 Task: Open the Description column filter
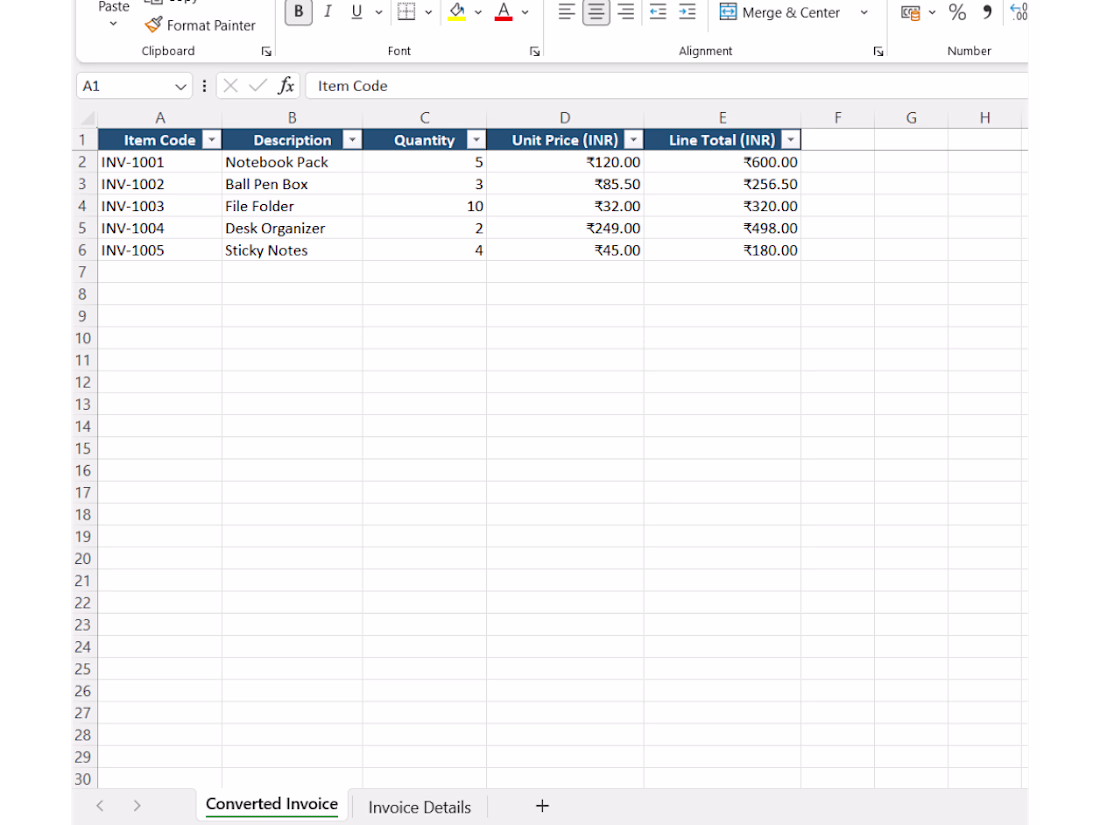point(352,140)
